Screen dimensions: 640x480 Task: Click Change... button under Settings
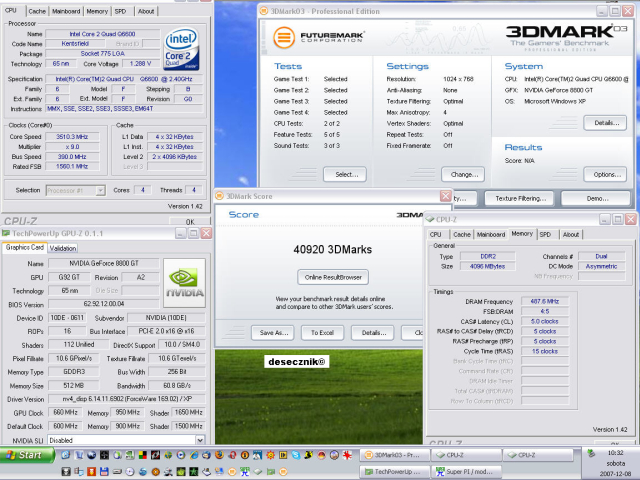(x=463, y=174)
